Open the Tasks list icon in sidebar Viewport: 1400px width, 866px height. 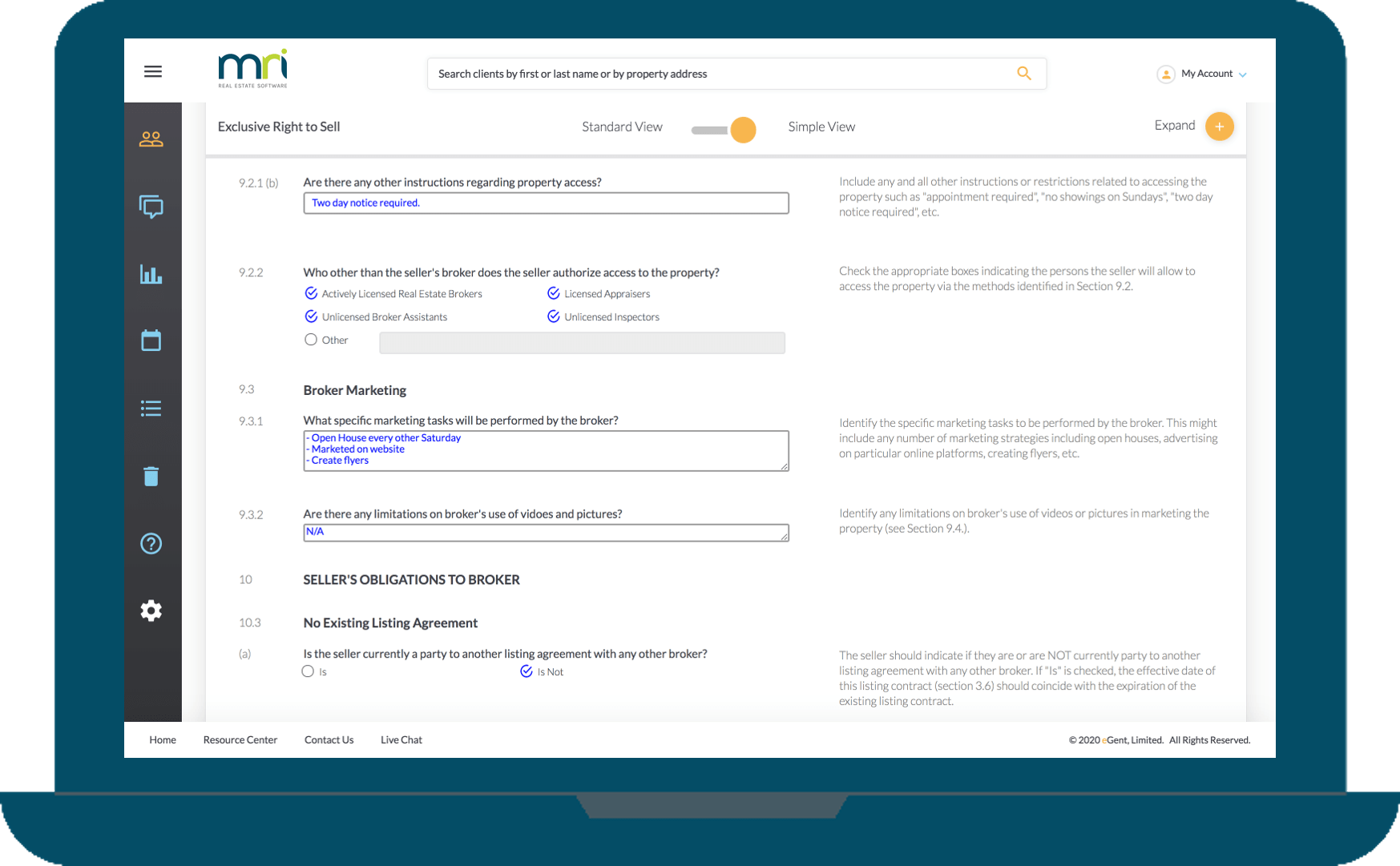pos(151,408)
